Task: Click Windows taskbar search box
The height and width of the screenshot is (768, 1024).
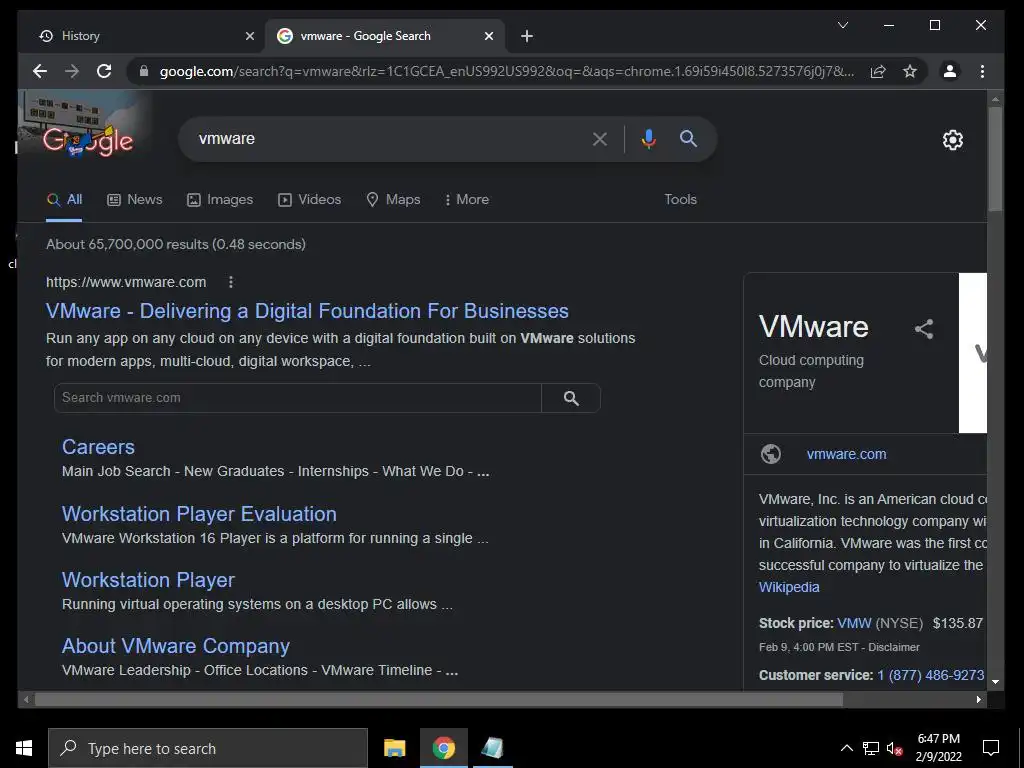Action: (208, 748)
